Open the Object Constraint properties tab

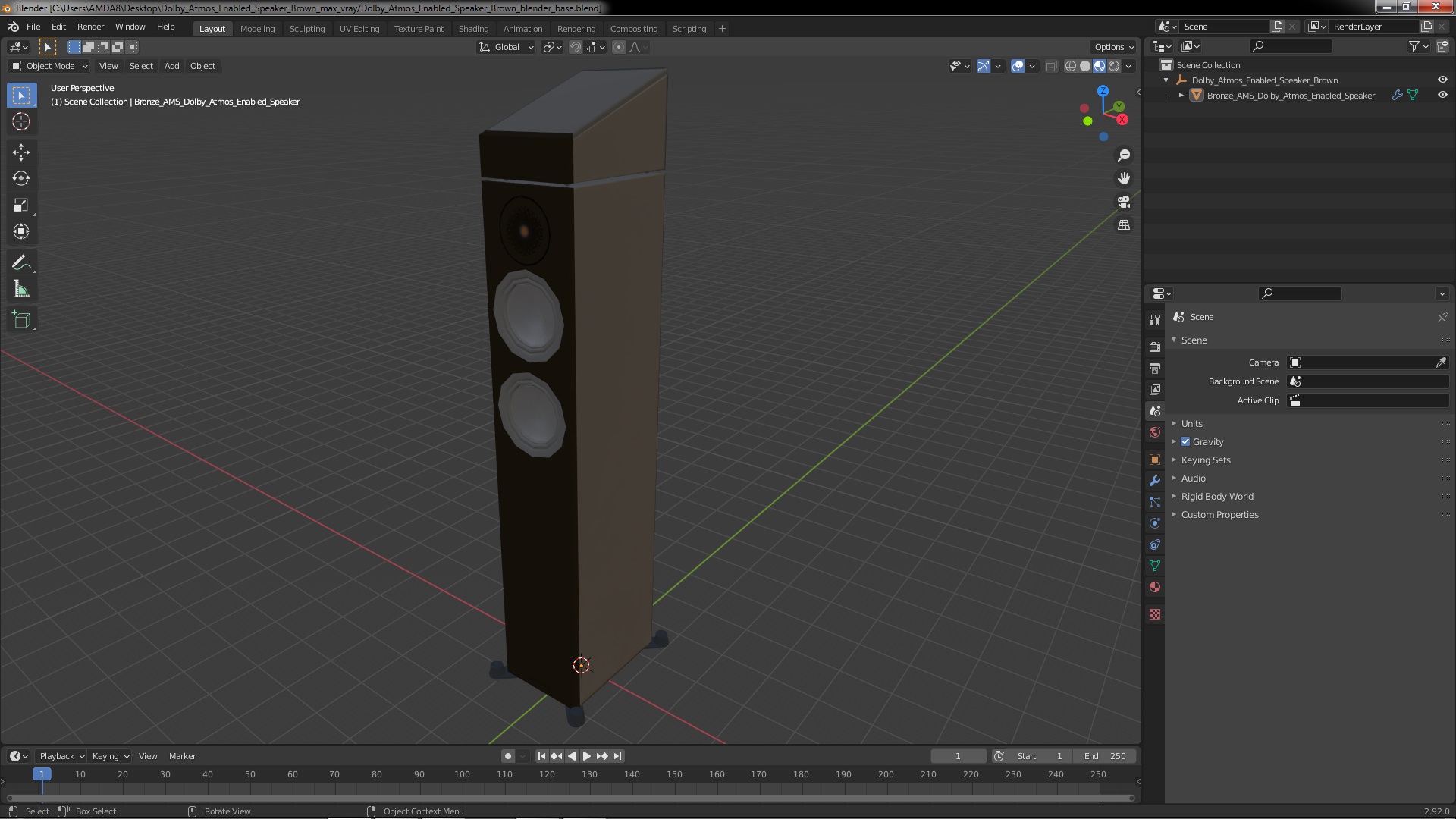click(1155, 544)
